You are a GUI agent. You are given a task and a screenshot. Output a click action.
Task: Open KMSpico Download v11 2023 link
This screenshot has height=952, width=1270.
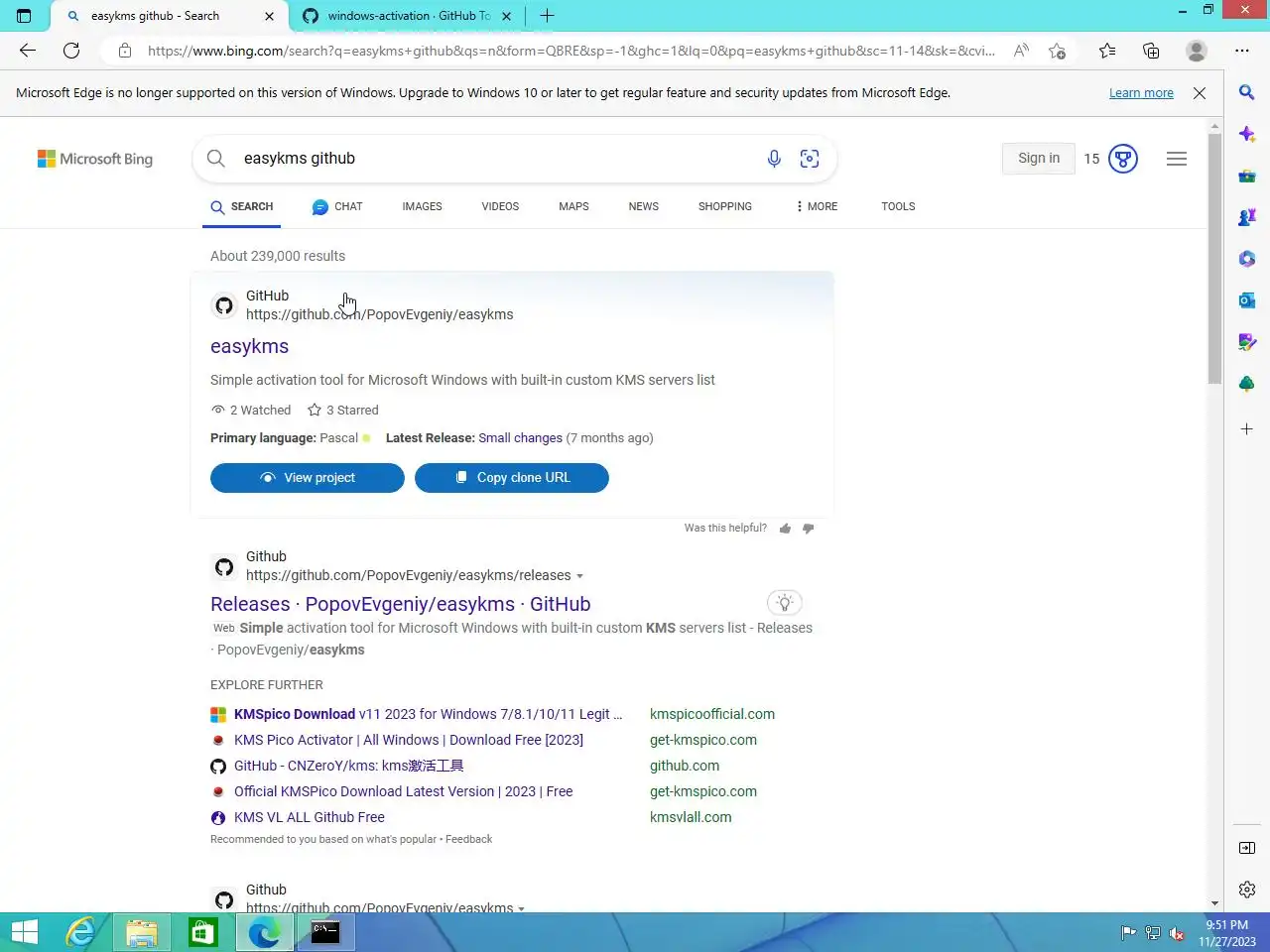[429, 714]
